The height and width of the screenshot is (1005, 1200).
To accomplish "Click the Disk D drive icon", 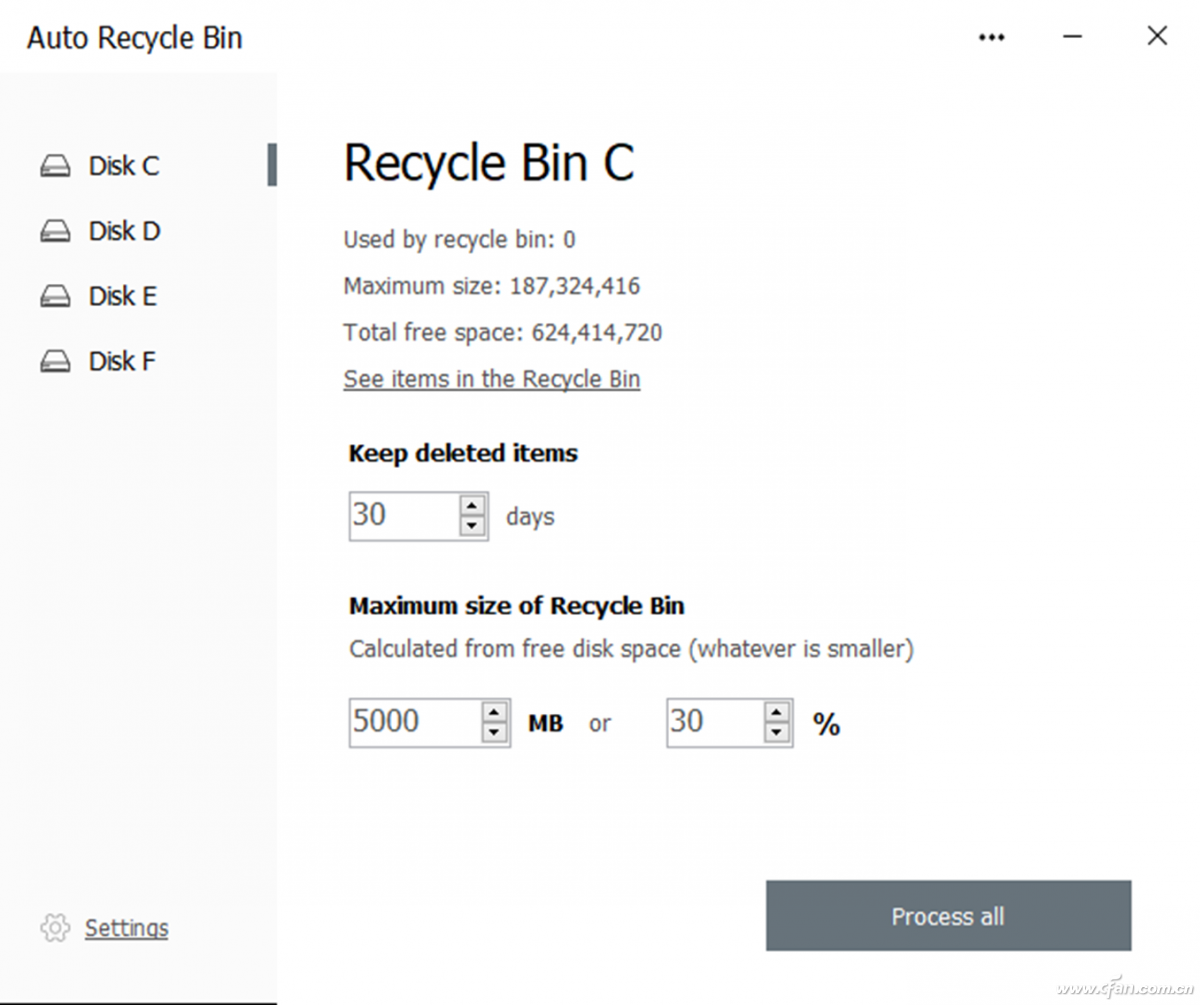I will tap(55, 232).
